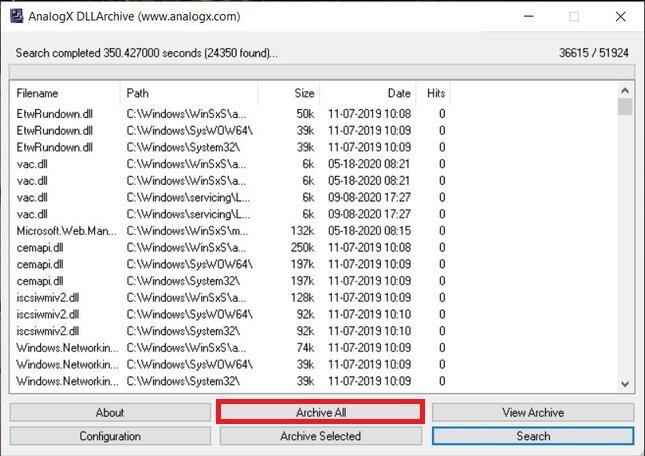Click the vertical scrollbar thumb
Image resolution: width=645 pixels, height=456 pixels.
point(625,107)
